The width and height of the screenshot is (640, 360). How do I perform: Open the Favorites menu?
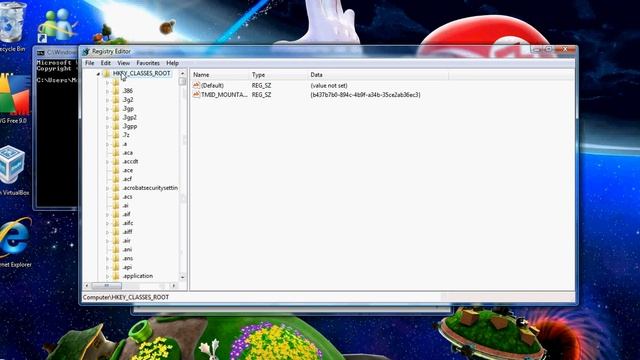[x=148, y=63]
